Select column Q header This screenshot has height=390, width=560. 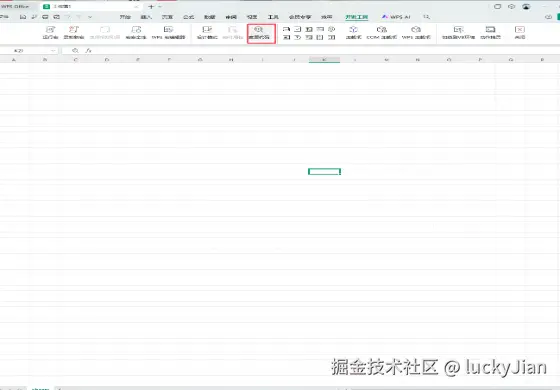pos(511,60)
